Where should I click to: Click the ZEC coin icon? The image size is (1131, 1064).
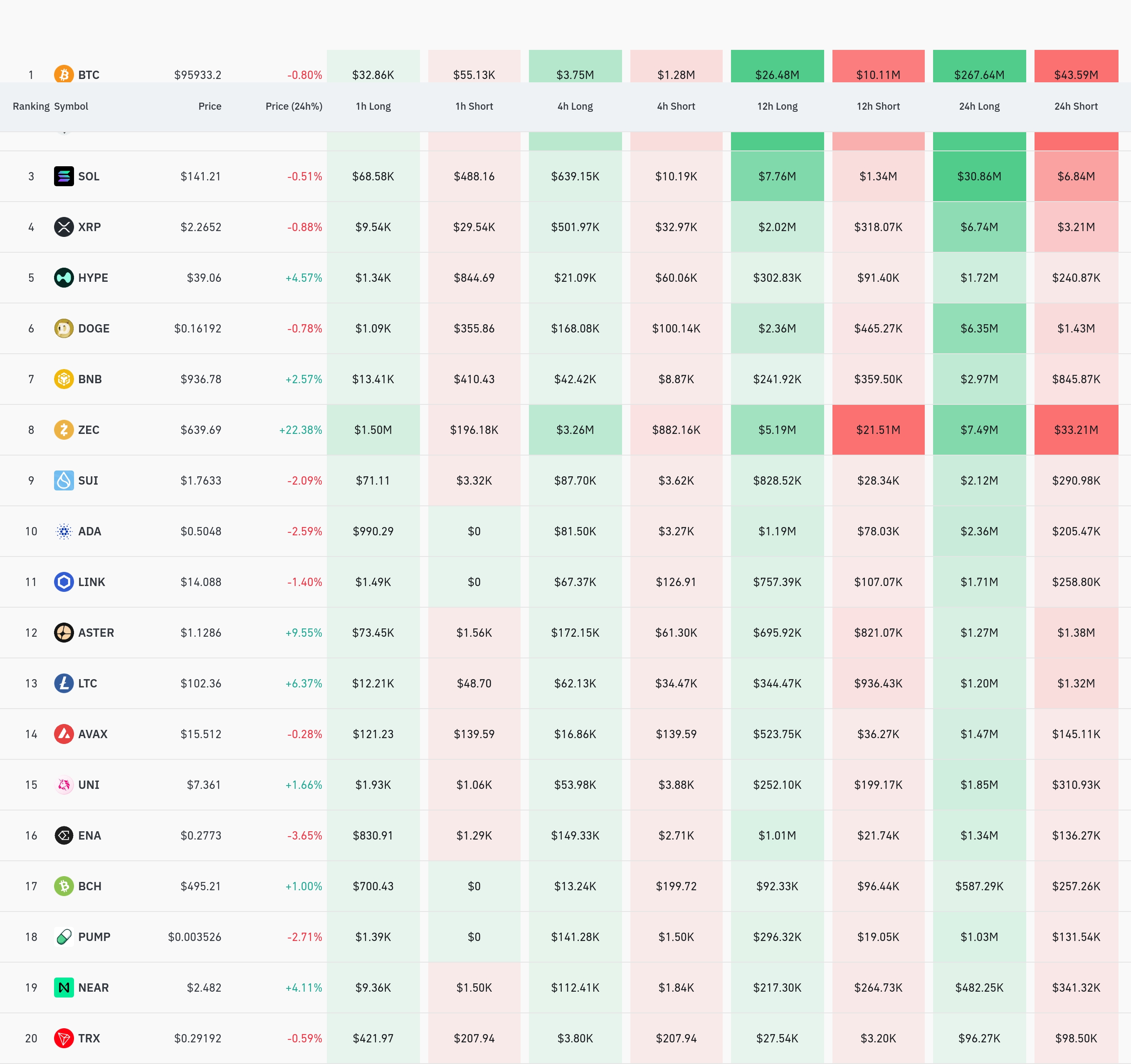click(64, 430)
